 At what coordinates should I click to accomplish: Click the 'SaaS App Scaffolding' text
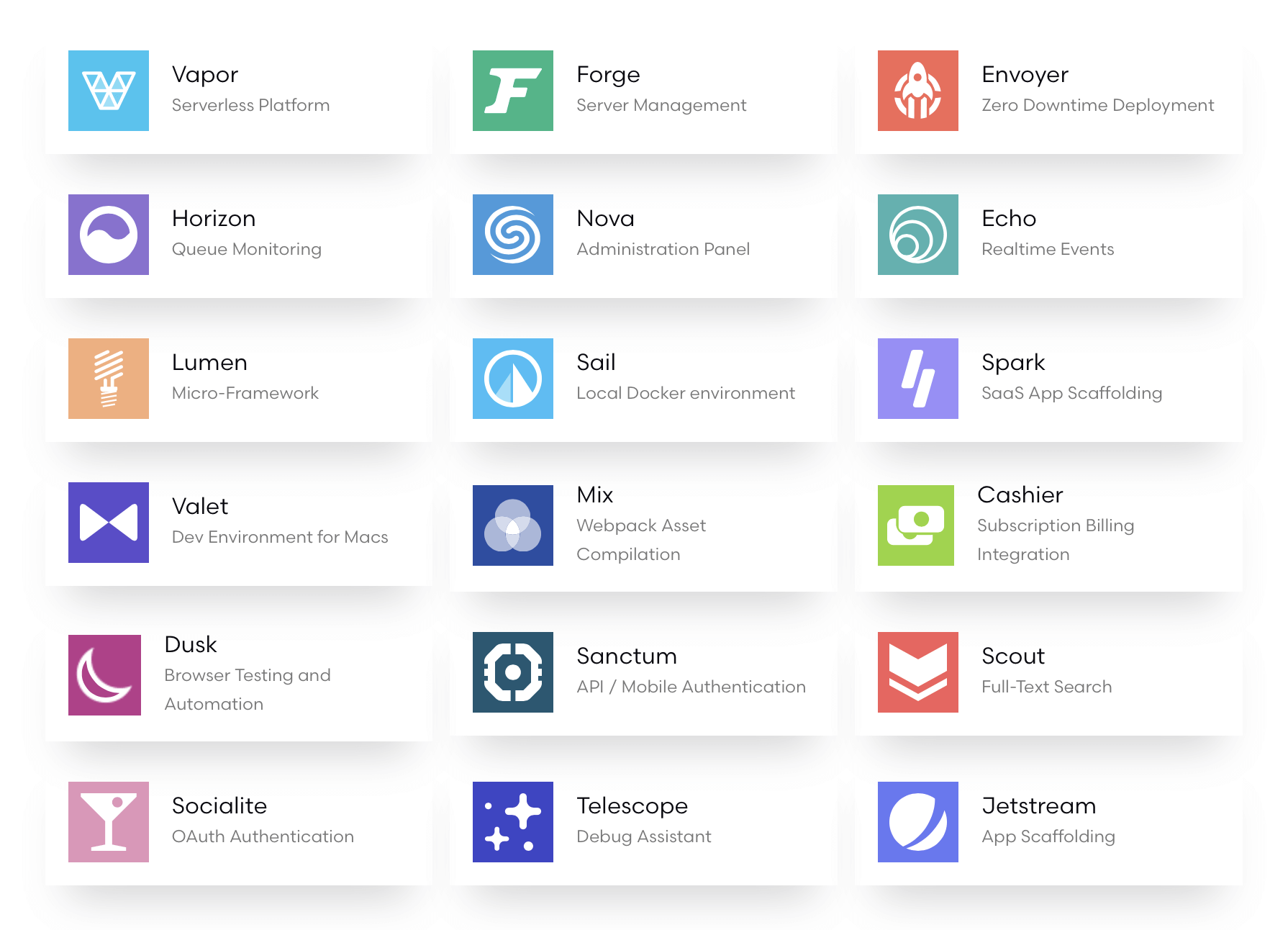pyautogui.click(x=1071, y=393)
